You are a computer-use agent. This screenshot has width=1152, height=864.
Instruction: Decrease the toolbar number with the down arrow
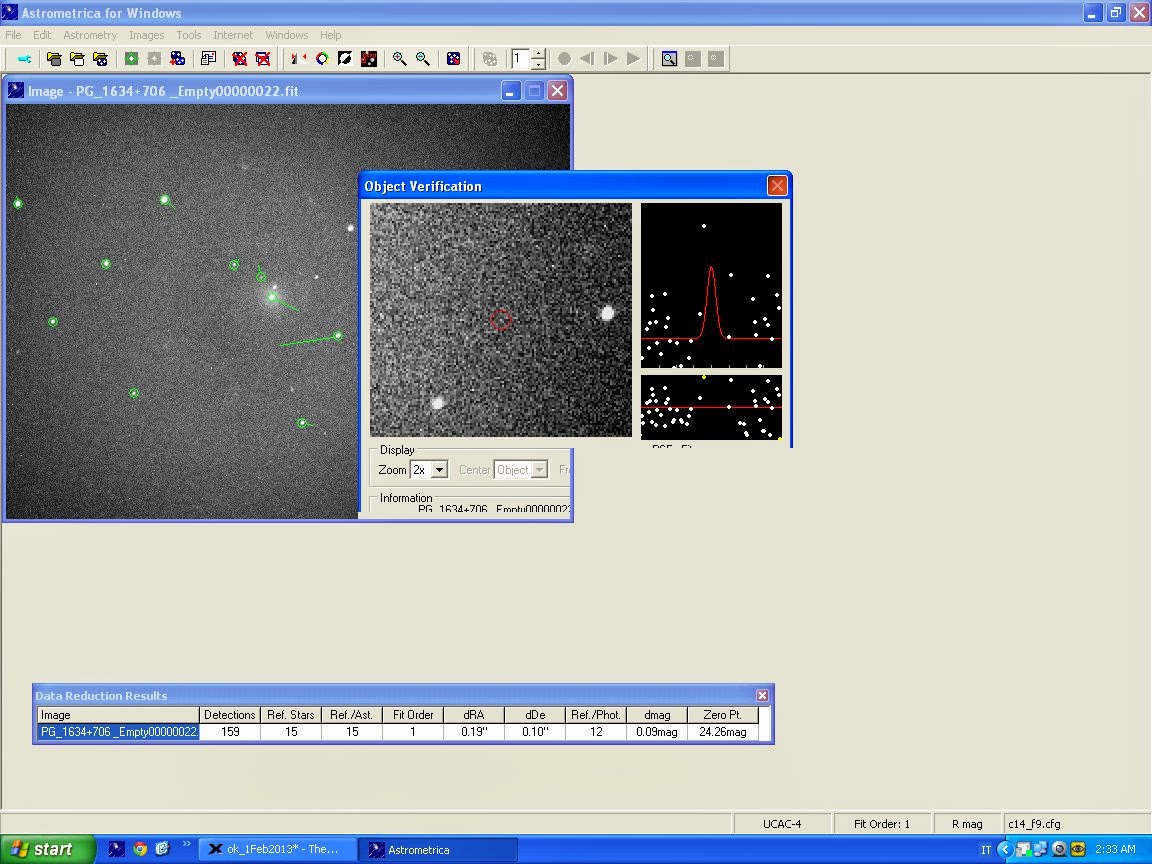[x=538, y=64]
